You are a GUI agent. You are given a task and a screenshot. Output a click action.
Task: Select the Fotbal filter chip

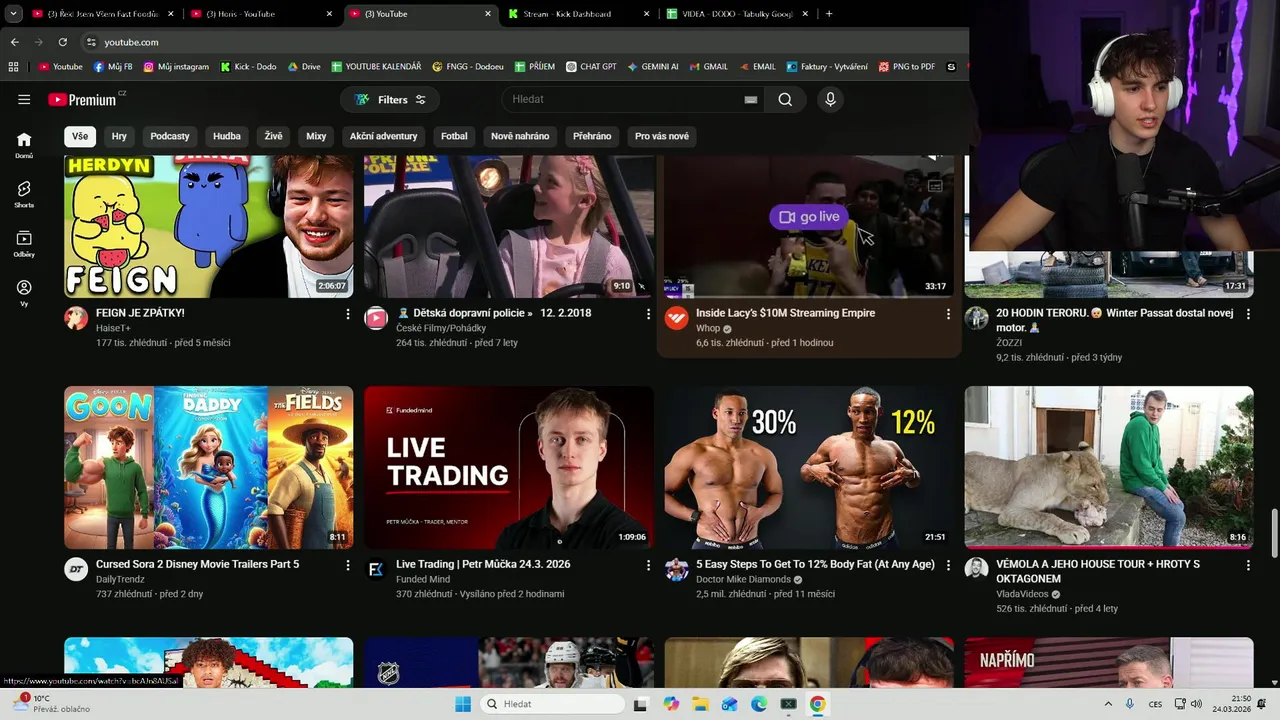pyautogui.click(x=454, y=136)
